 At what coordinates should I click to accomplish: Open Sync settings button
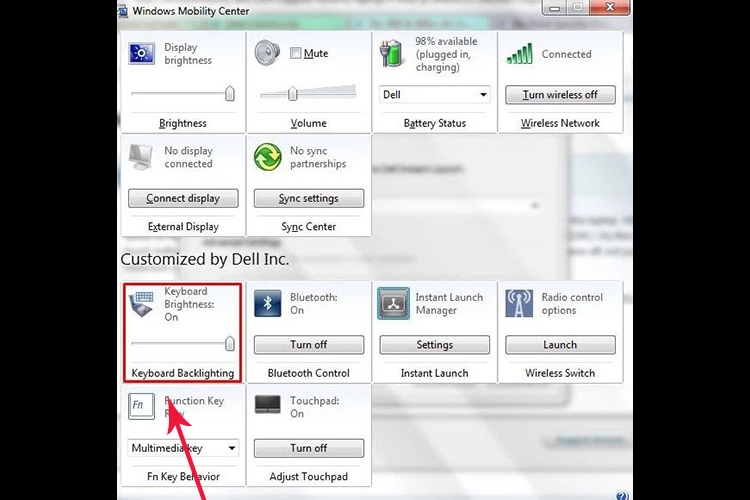click(309, 198)
